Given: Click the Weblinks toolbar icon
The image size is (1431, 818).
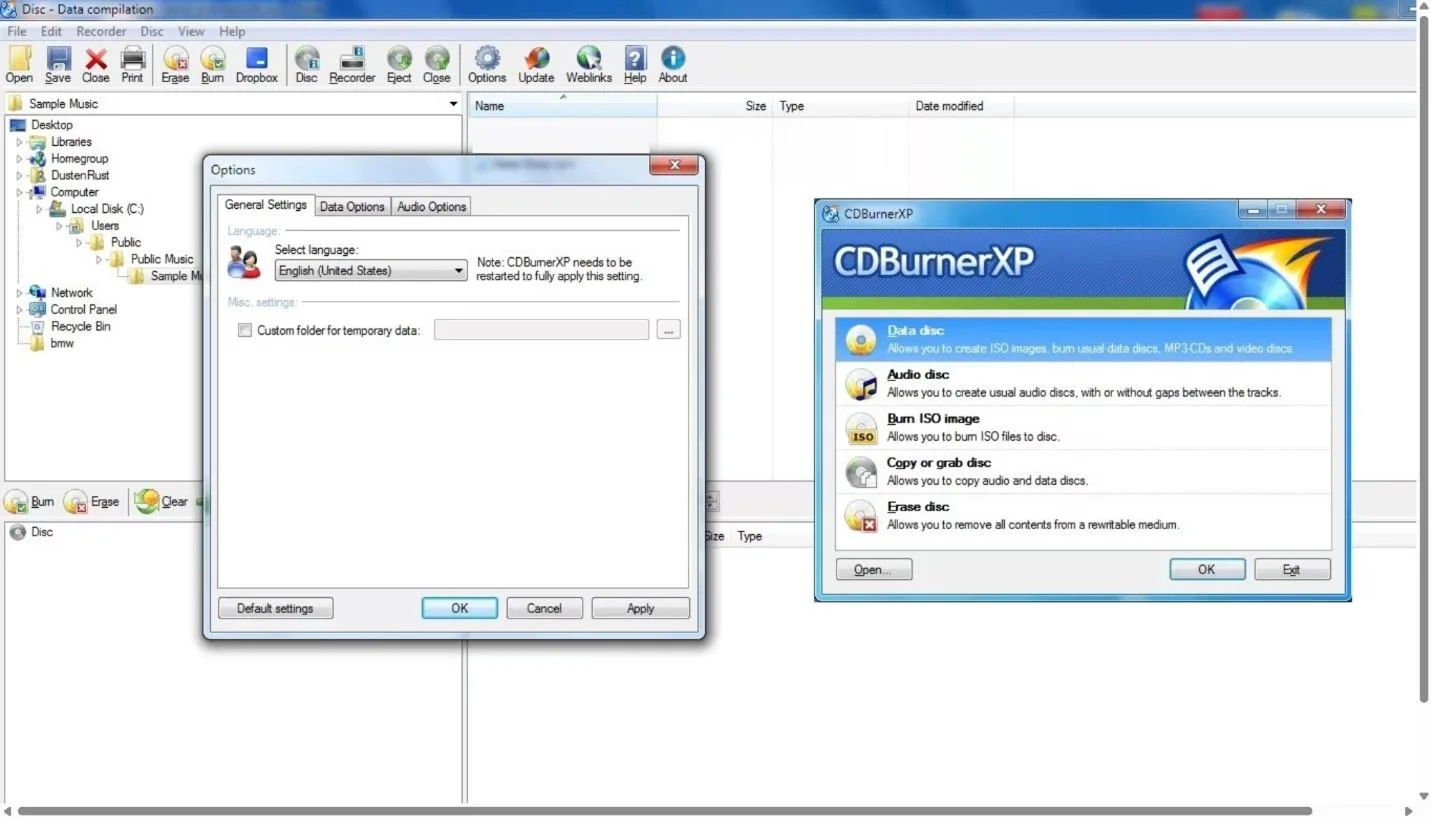Looking at the screenshot, I should [x=589, y=64].
